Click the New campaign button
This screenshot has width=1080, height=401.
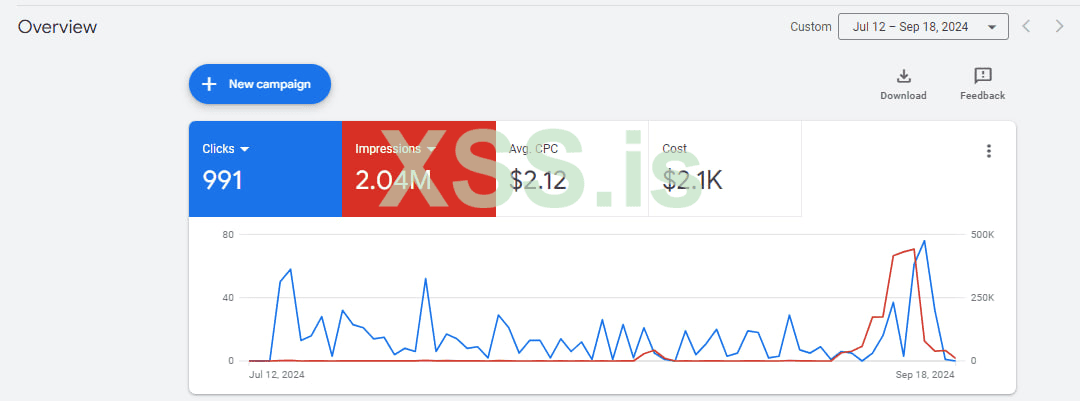(x=260, y=84)
